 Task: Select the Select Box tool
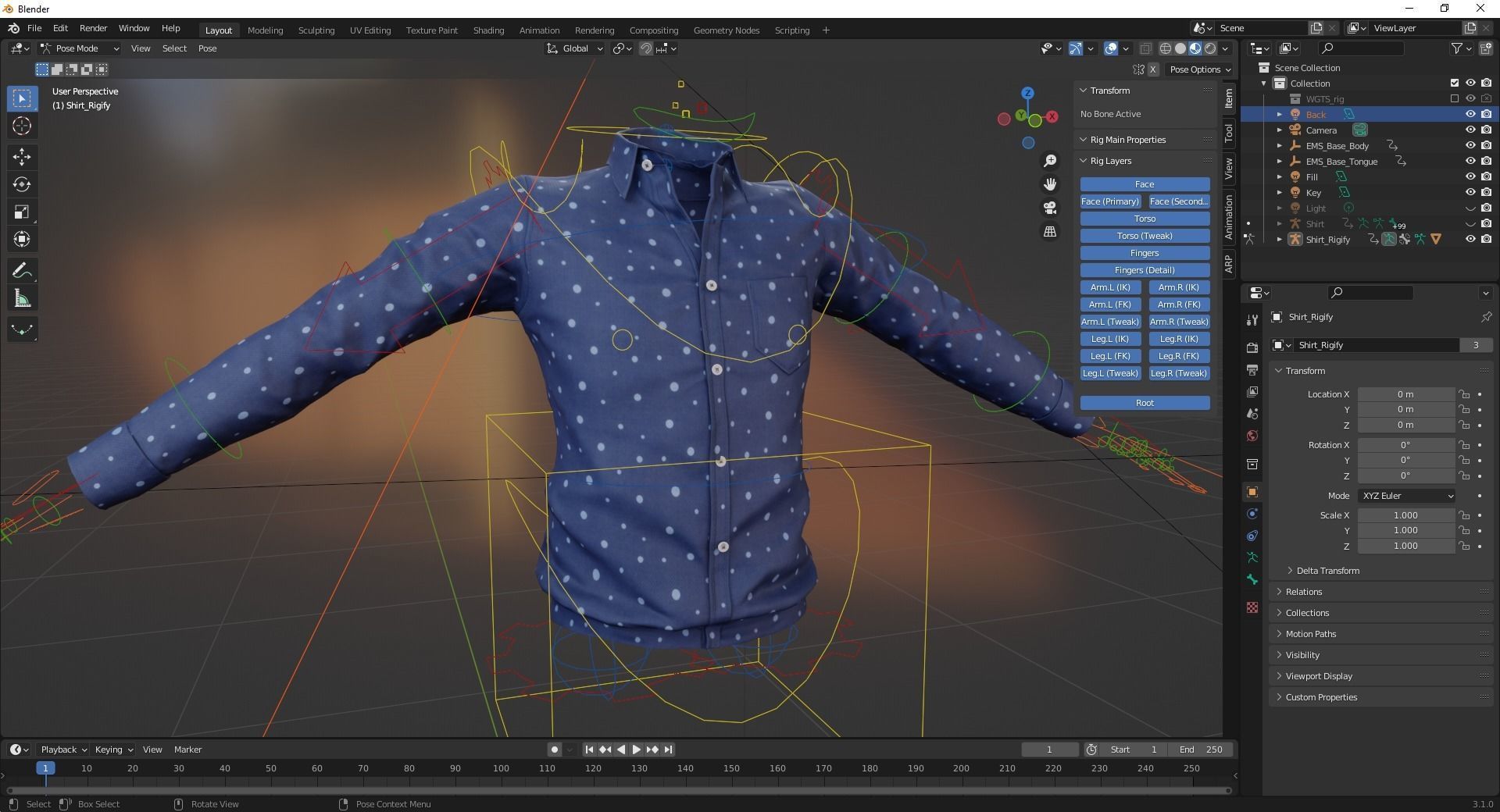(x=22, y=98)
